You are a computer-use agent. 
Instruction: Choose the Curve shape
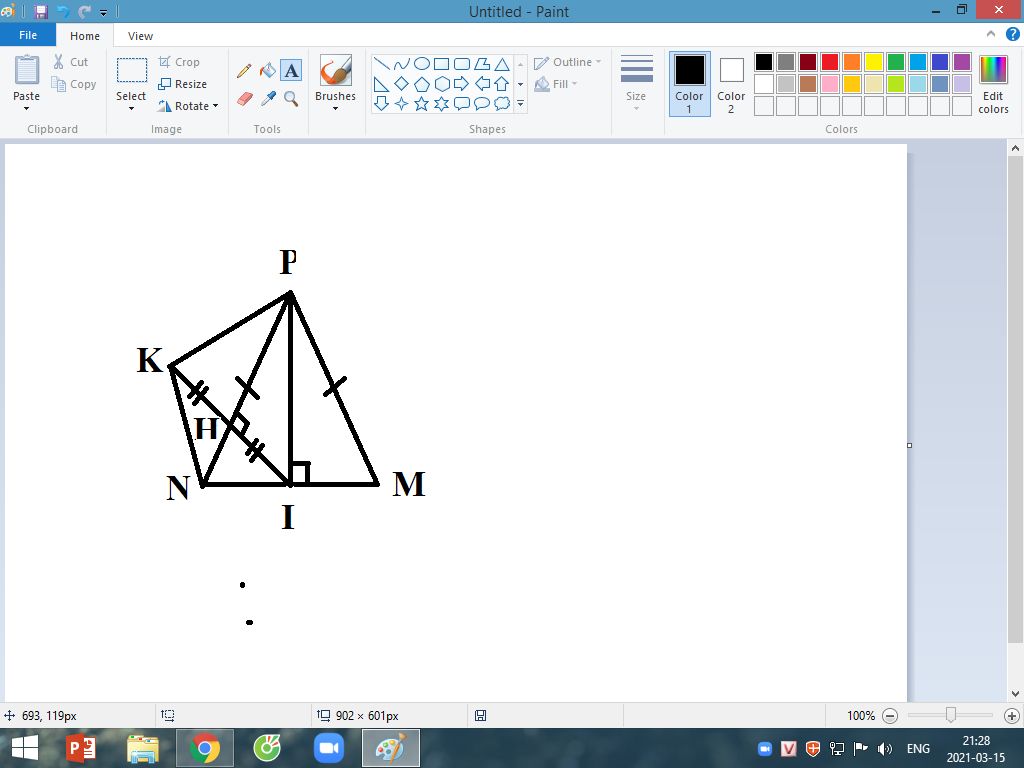(x=402, y=64)
